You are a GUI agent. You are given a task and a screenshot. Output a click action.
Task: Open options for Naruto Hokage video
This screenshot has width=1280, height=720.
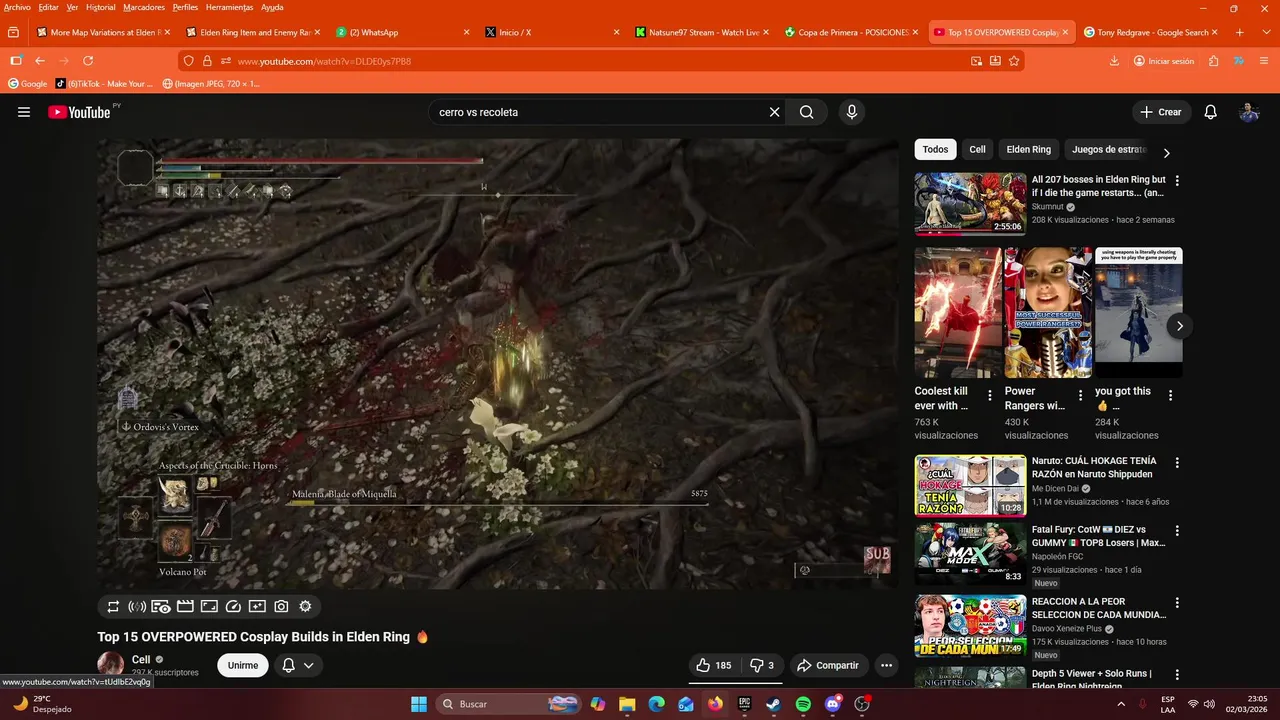tap(1177, 463)
